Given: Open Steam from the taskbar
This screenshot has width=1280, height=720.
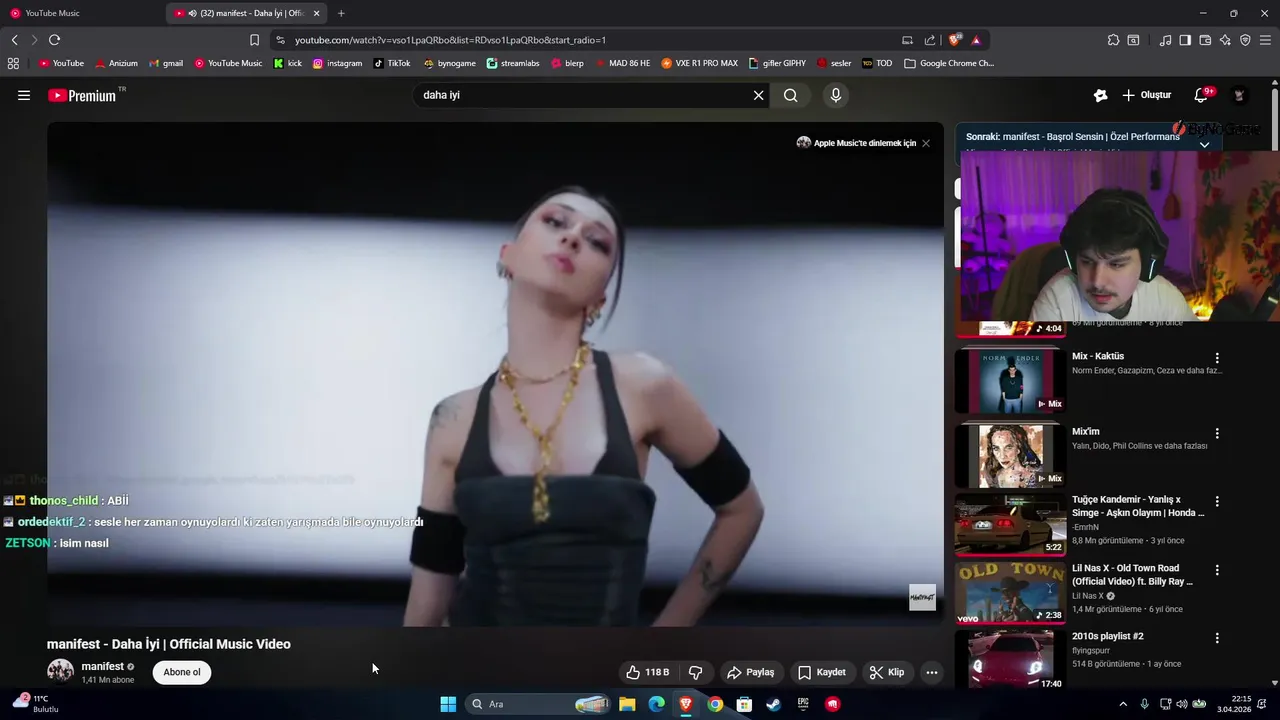Looking at the screenshot, I should [773, 704].
